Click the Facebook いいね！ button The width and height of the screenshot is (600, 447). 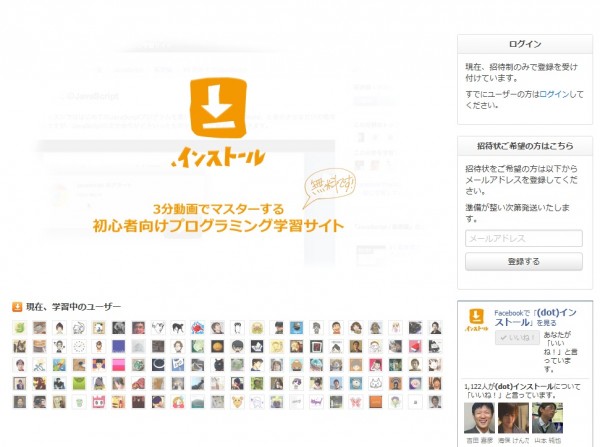(517, 338)
